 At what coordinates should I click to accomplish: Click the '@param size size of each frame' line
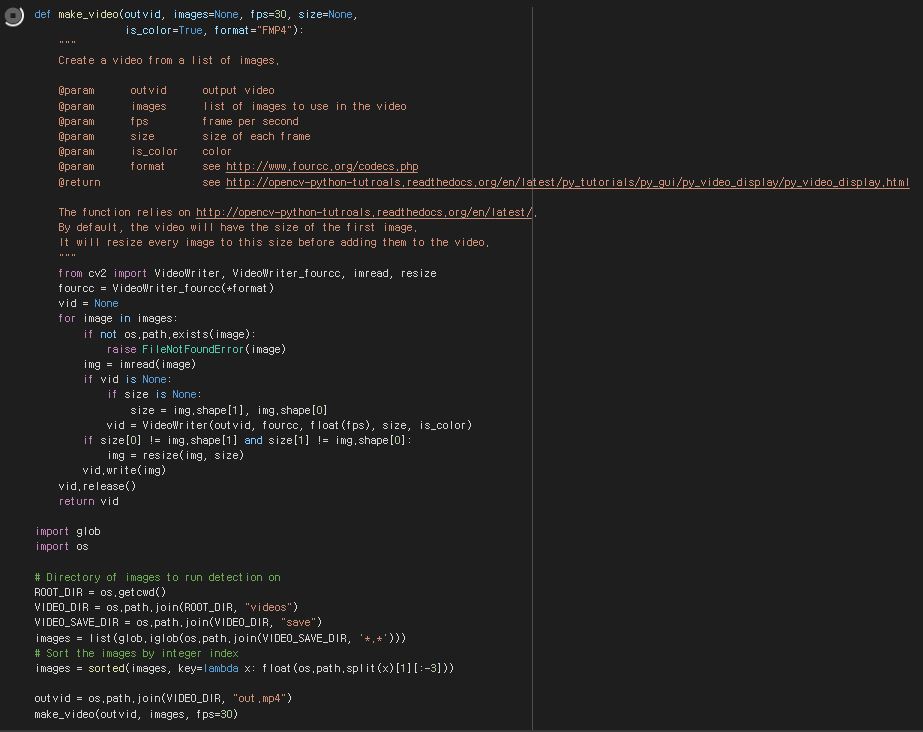[184, 137]
